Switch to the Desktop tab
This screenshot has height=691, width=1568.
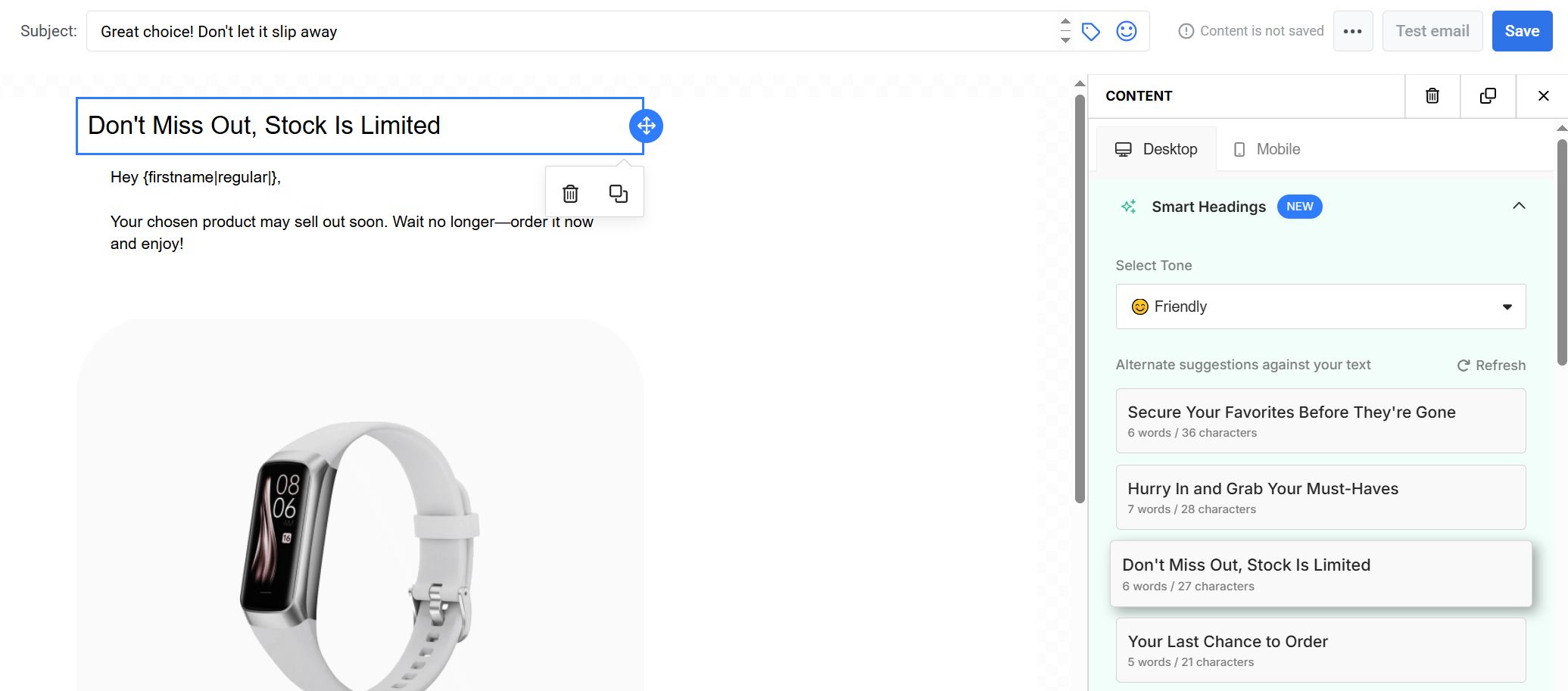click(1156, 149)
